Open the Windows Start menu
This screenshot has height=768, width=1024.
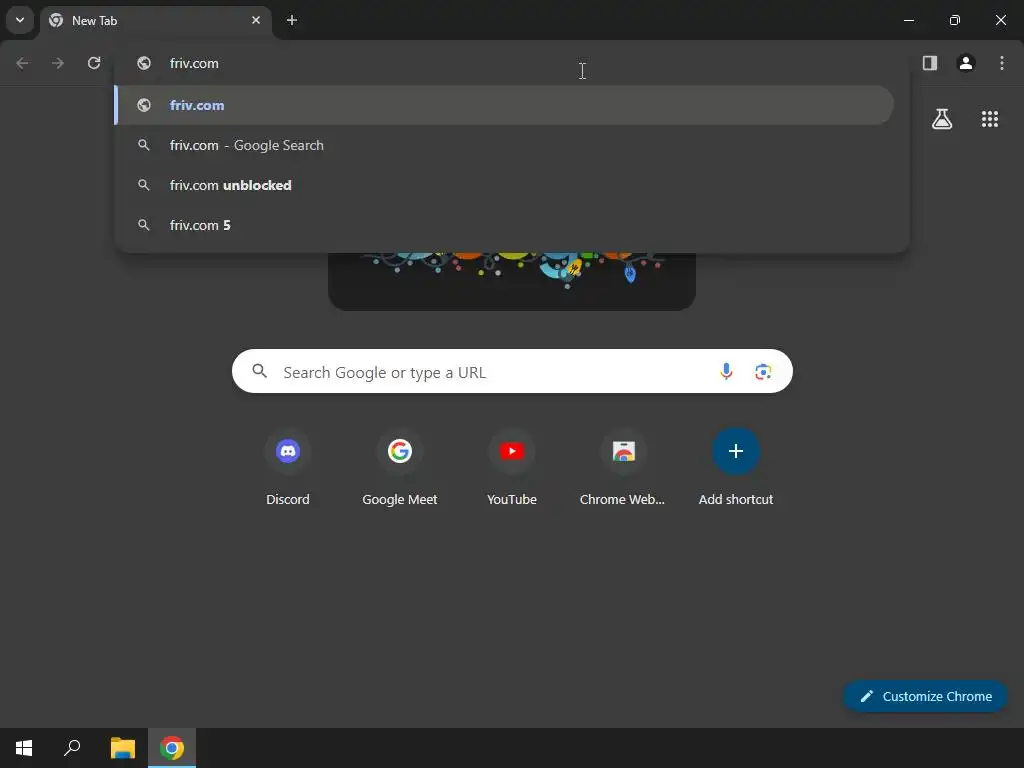tap(24, 748)
